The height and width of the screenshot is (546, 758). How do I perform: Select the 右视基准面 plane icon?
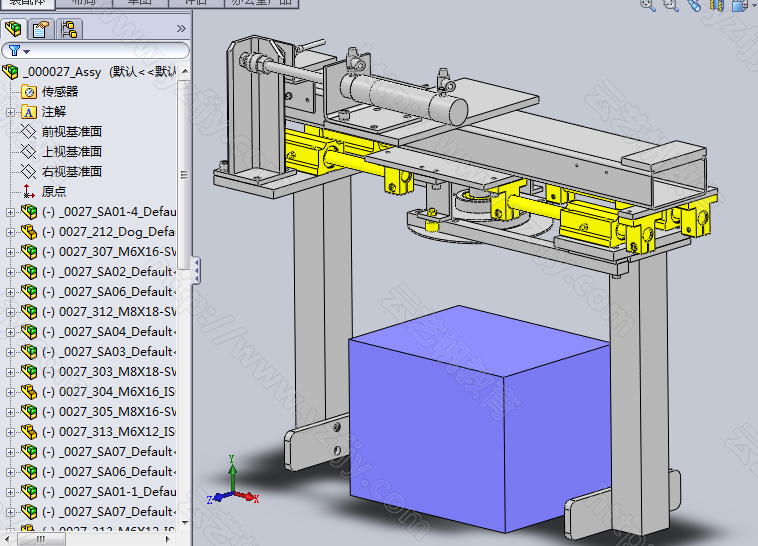pos(29,171)
